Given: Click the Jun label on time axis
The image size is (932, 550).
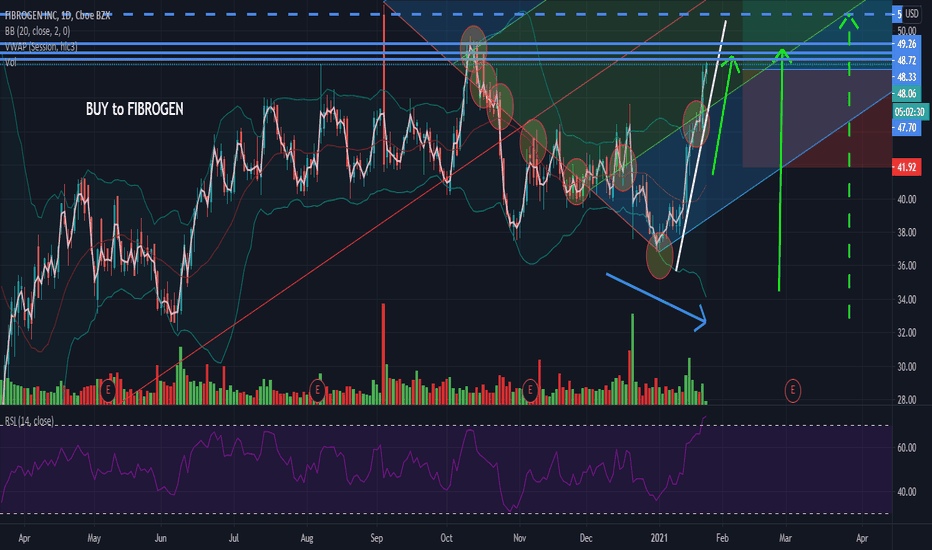Looking at the screenshot, I should pyautogui.click(x=160, y=538).
